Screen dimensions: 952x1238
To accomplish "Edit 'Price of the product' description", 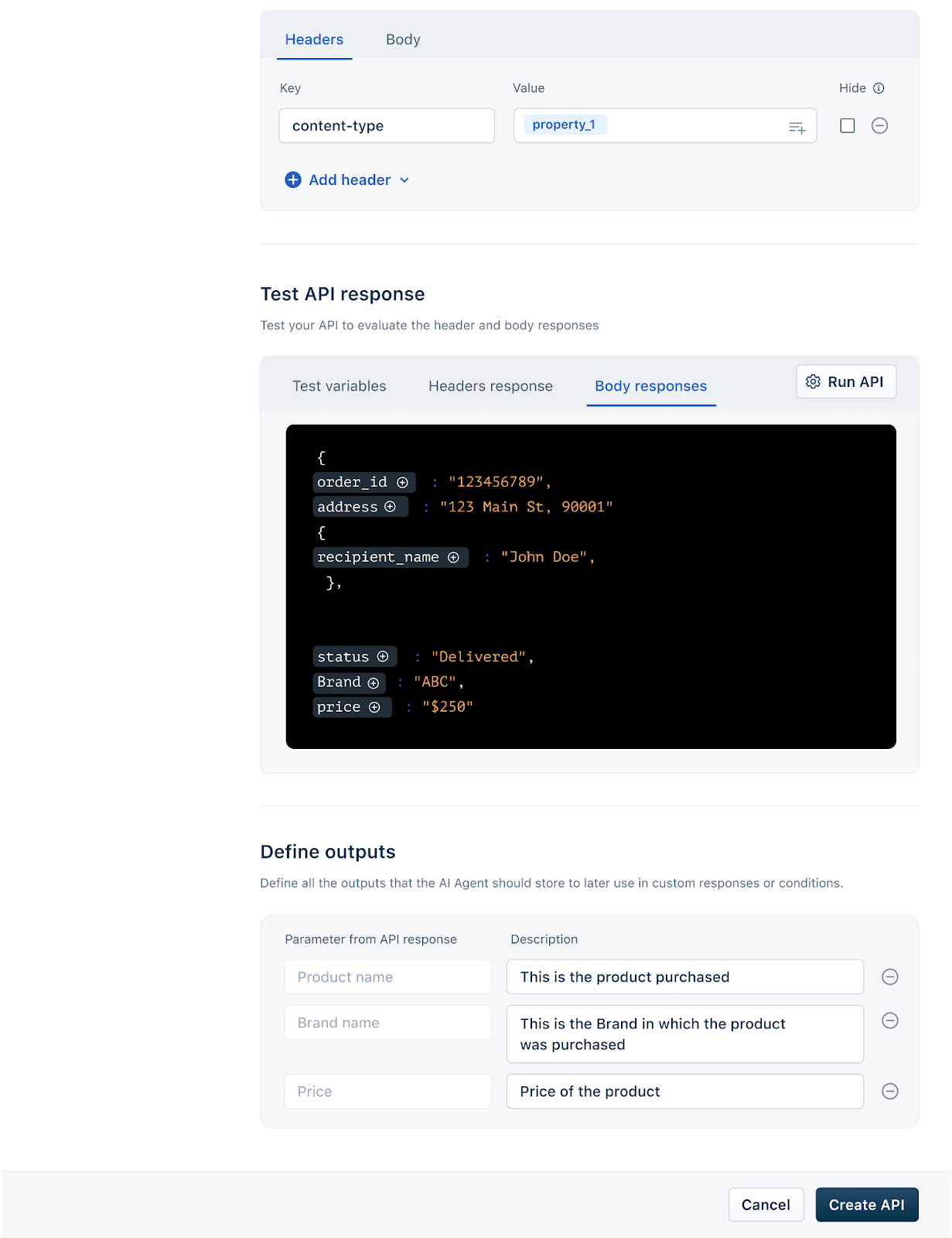I will pos(684,1091).
